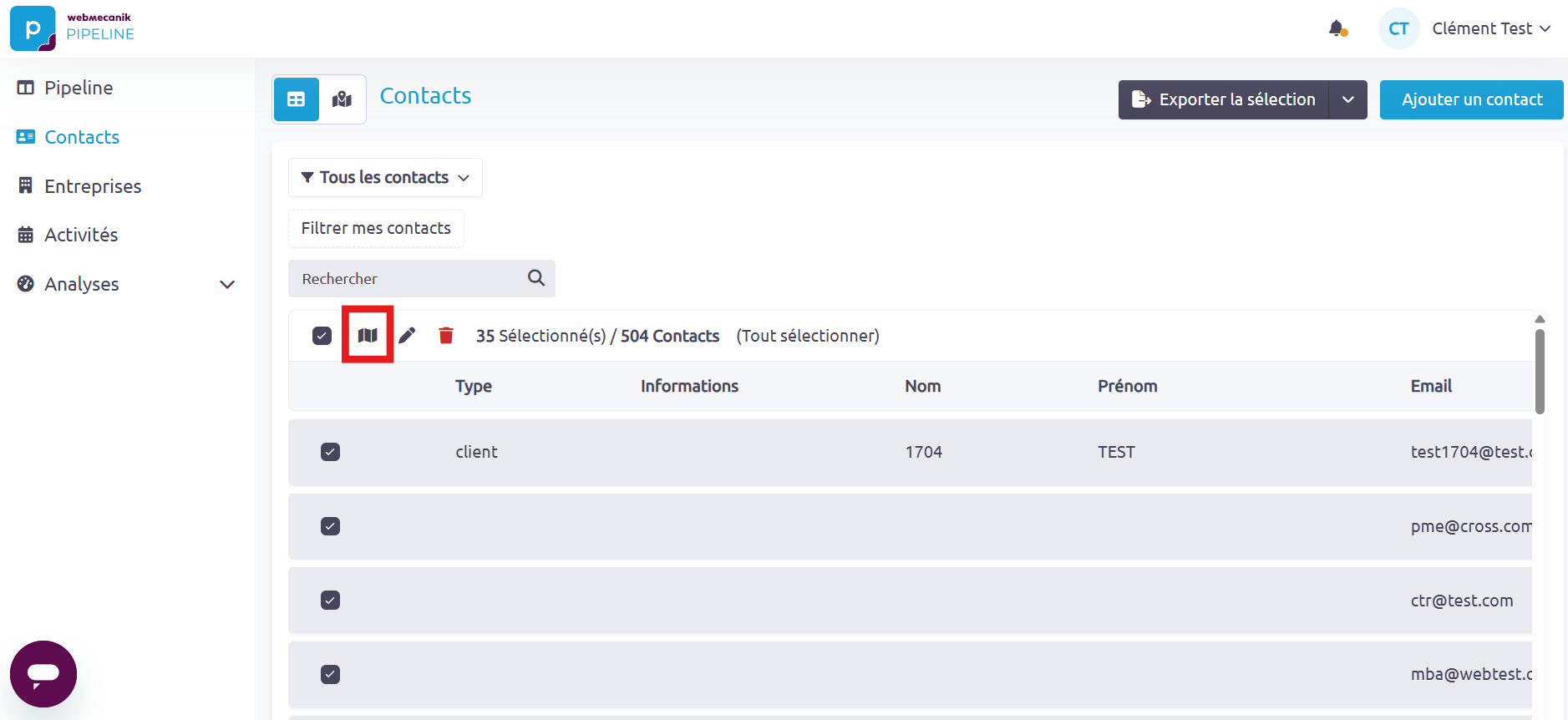Click the pme@cross.com email cell
The height and width of the screenshot is (720, 1568).
[x=1471, y=526]
